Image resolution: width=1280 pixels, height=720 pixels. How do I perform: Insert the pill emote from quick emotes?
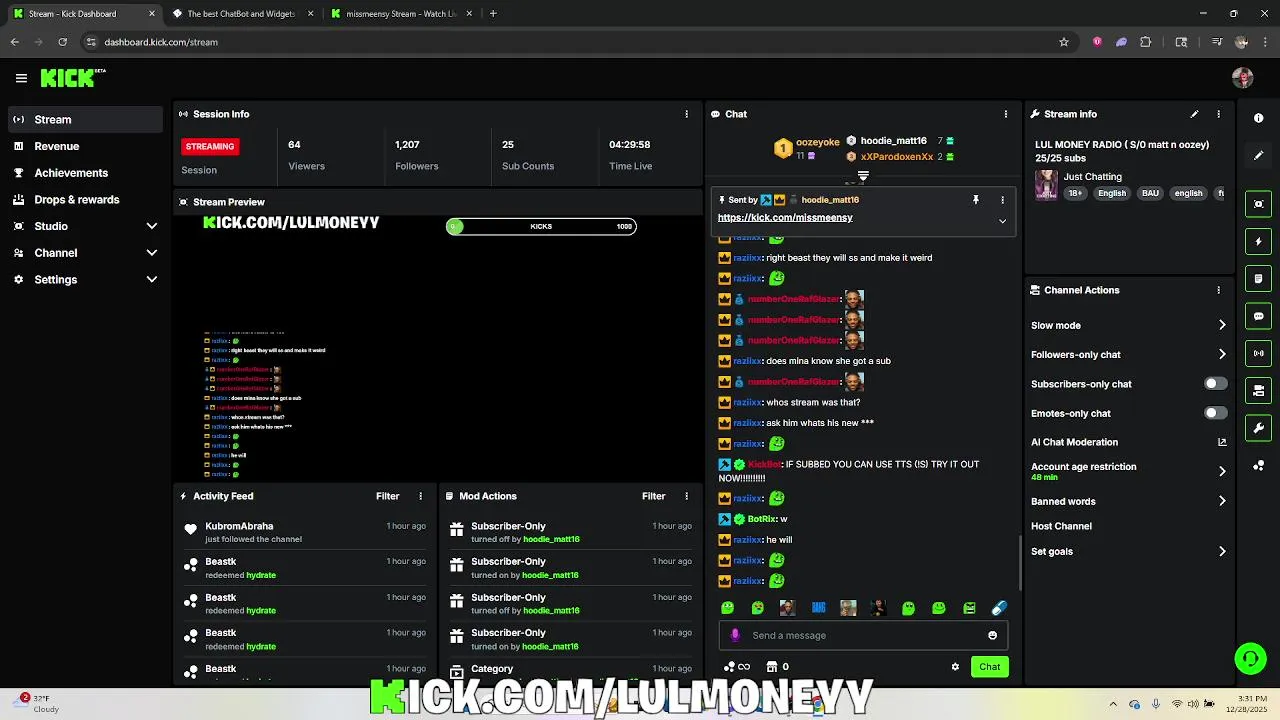(999, 608)
